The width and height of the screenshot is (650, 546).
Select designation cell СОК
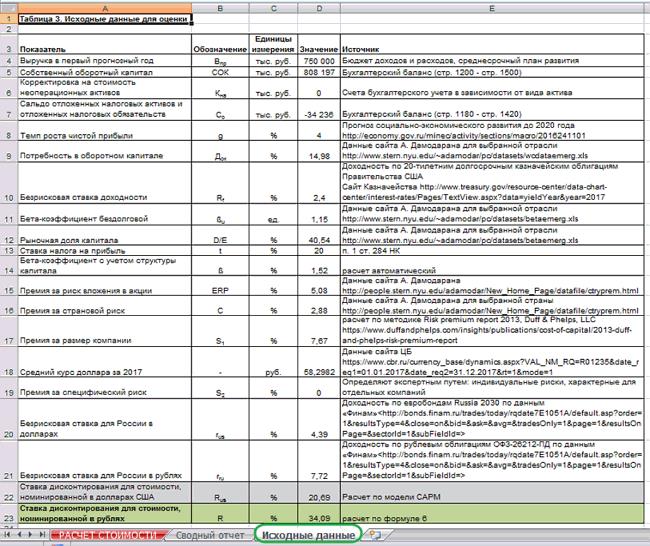click(x=220, y=72)
